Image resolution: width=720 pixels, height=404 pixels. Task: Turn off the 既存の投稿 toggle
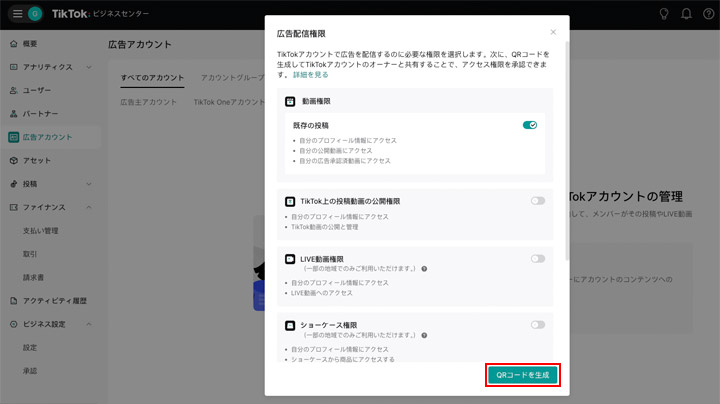click(x=530, y=125)
